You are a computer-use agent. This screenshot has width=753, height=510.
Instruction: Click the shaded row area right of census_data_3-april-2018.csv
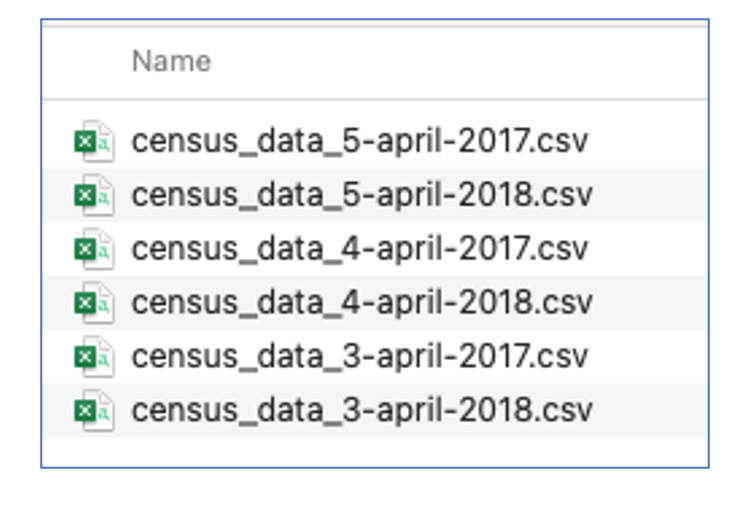click(x=650, y=411)
